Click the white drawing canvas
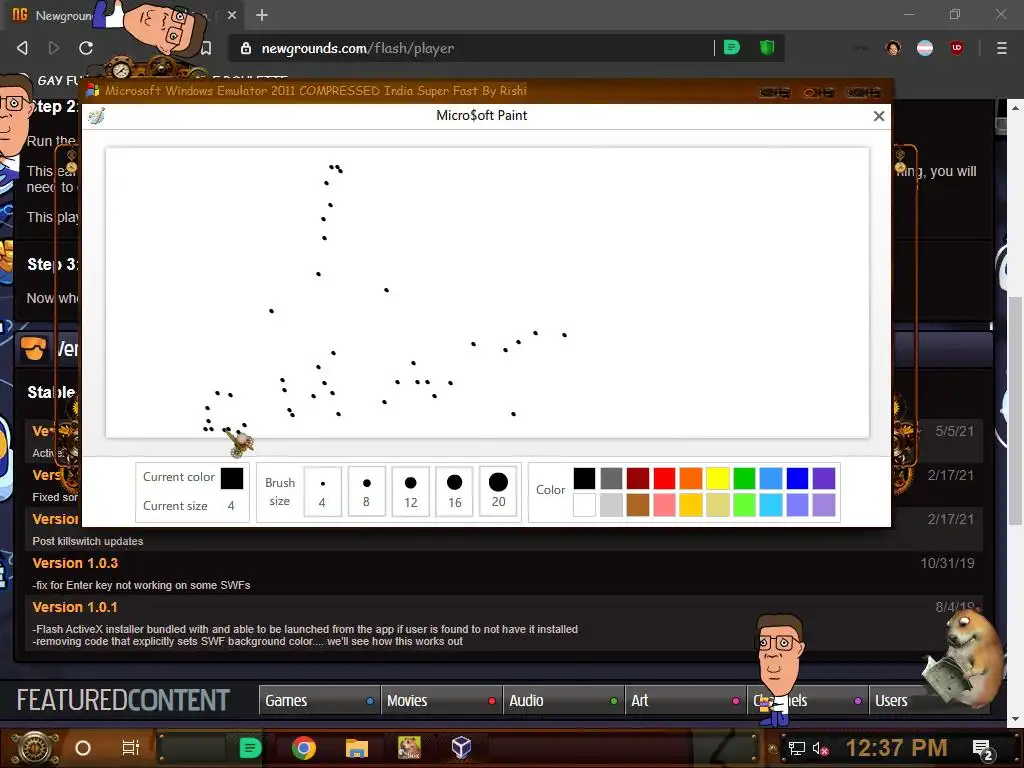1024x768 pixels. tap(487, 293)
